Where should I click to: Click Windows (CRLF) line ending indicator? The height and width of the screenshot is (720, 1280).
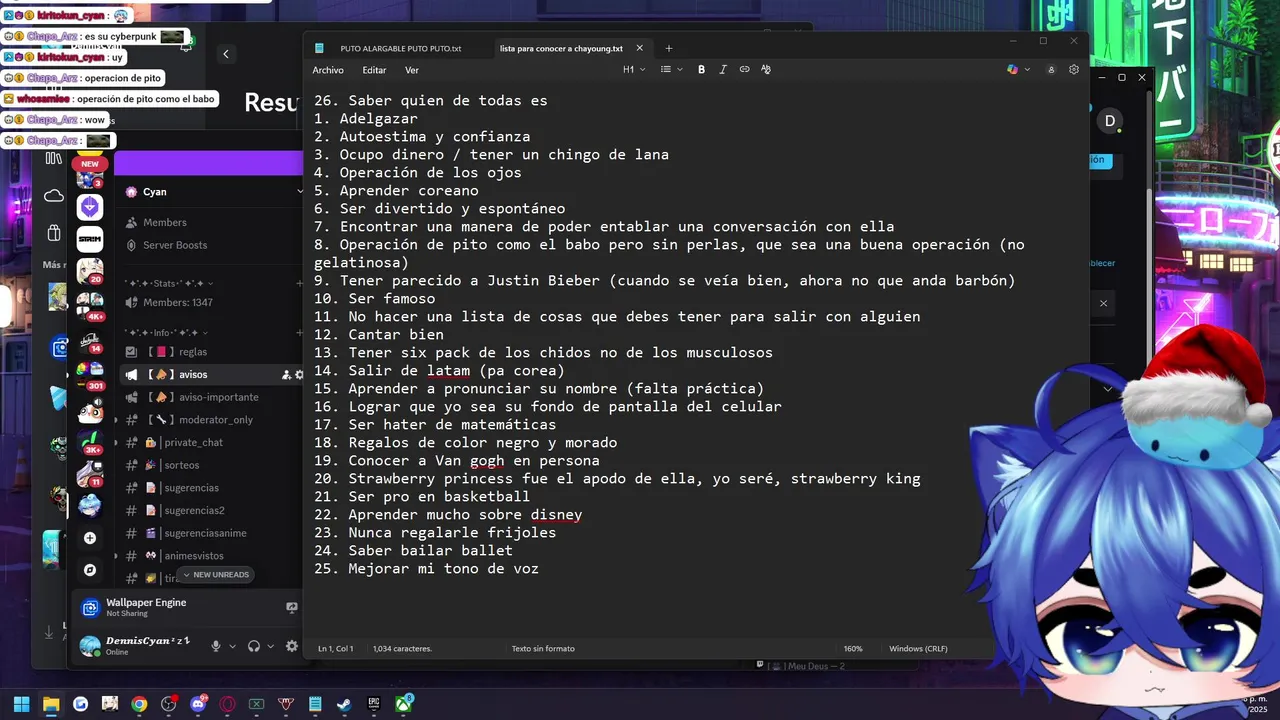[x=918, y=649]
